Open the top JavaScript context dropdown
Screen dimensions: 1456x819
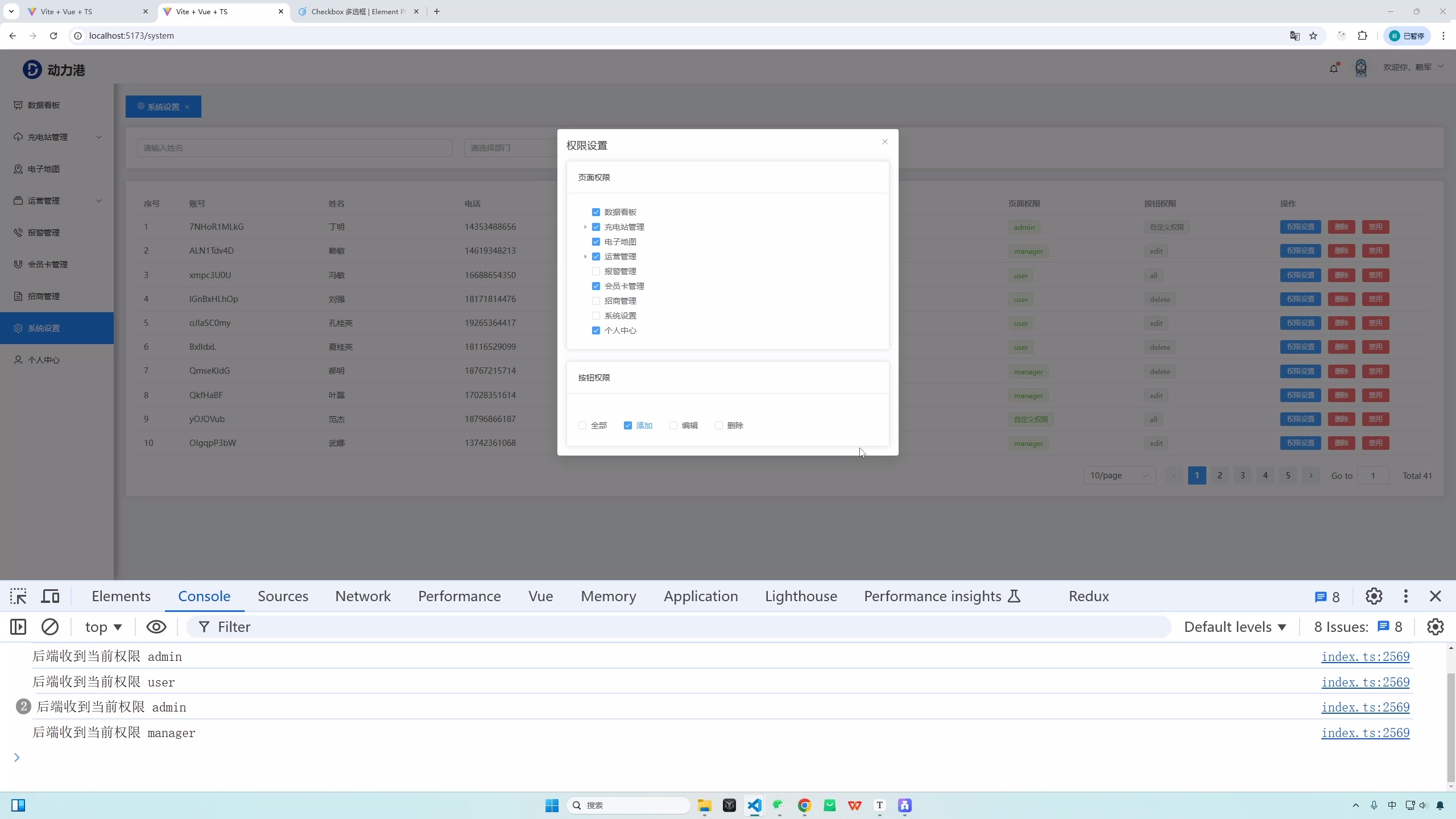point(103,627)
